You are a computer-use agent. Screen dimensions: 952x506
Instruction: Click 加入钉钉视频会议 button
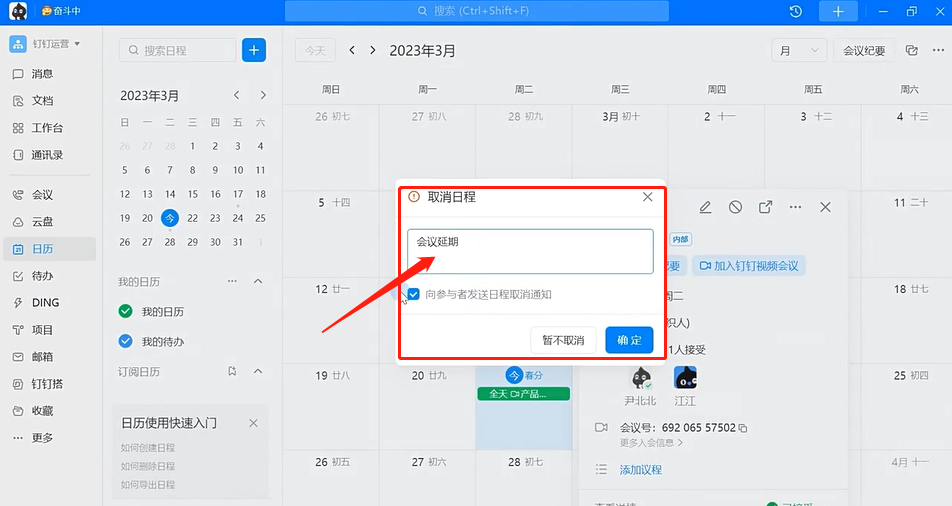[x=749, y=266]
